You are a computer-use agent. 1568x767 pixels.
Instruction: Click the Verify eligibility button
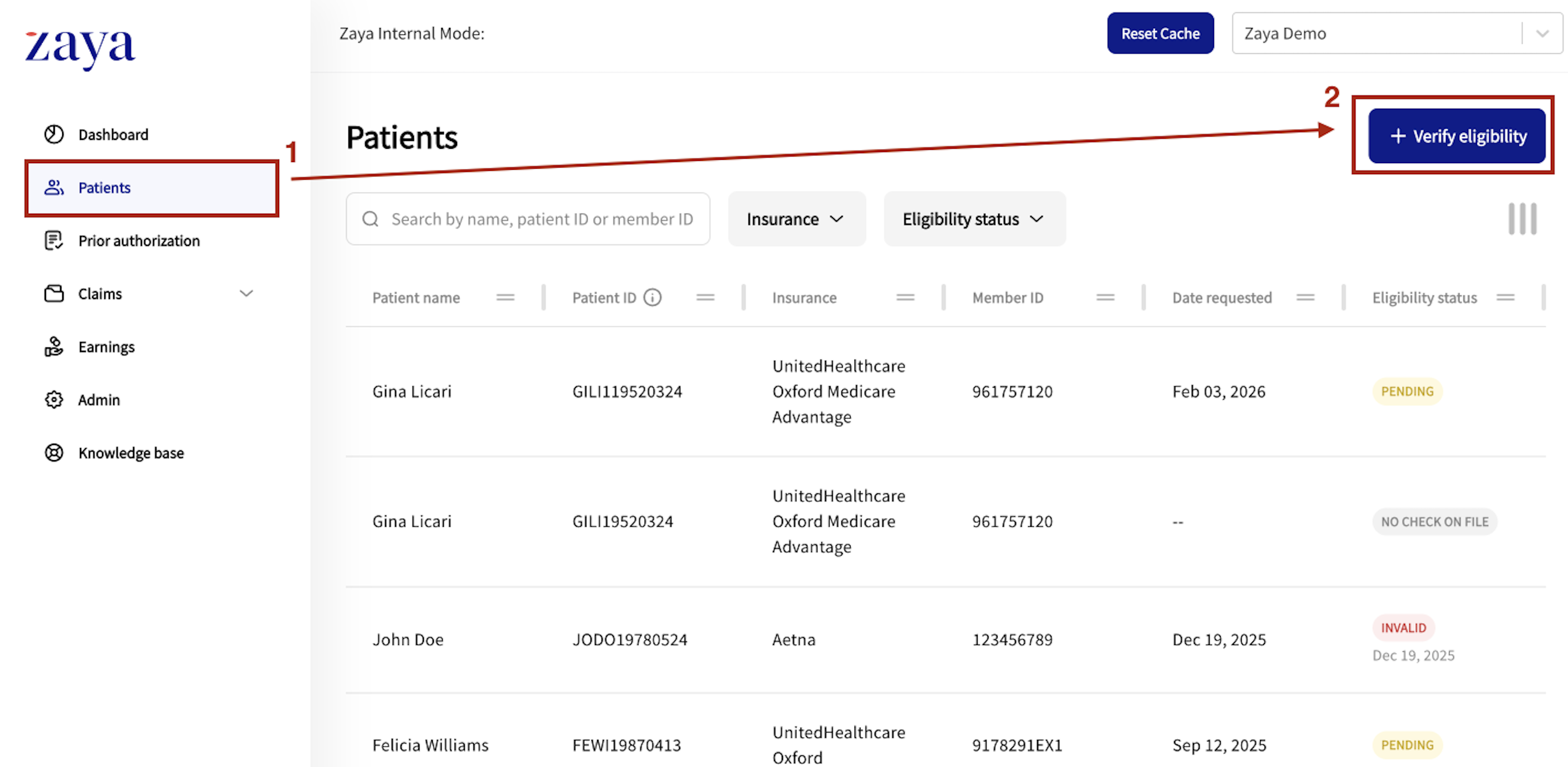(1456, 136)
